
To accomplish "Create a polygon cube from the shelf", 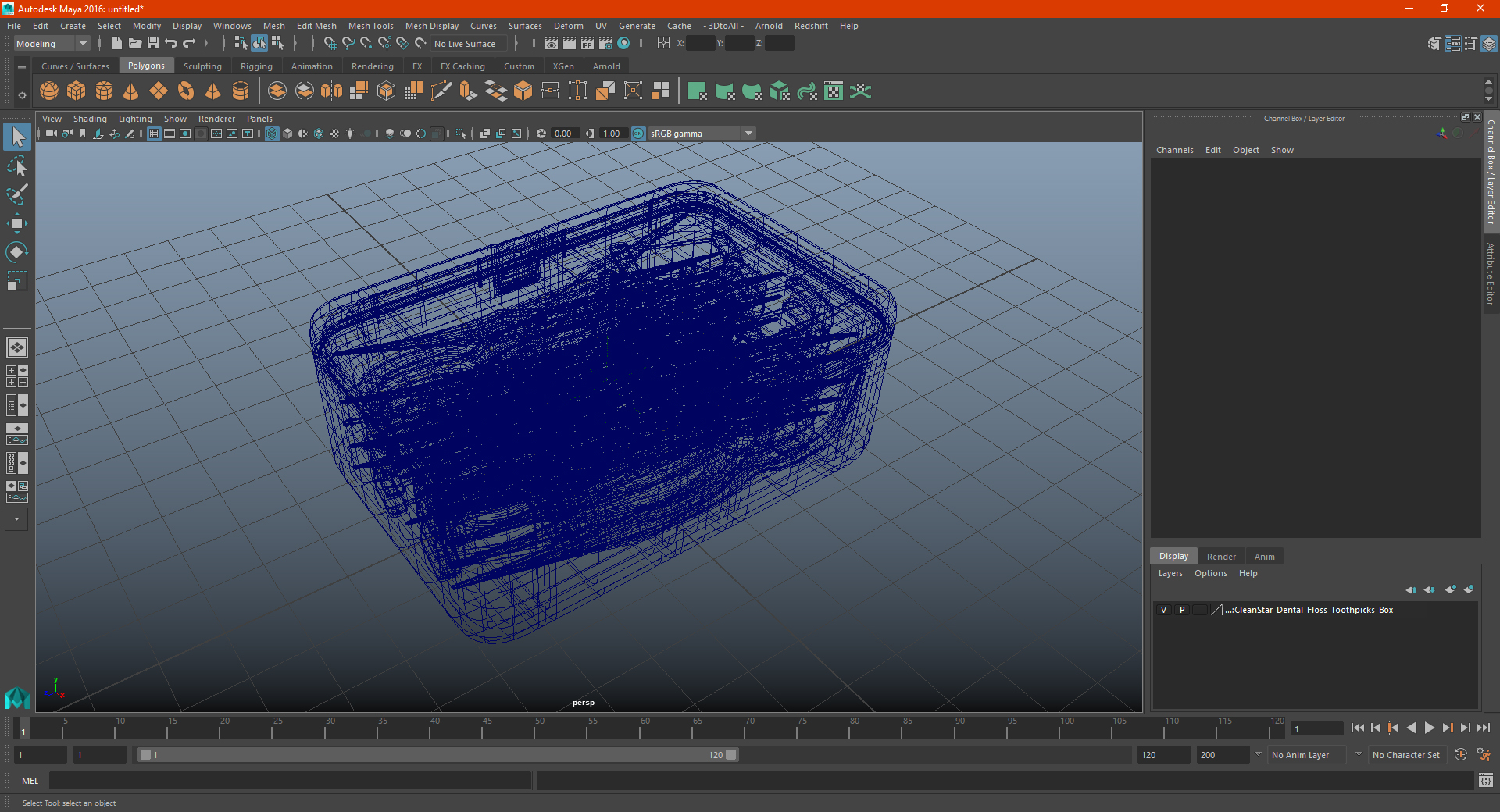I will coord(77,91).
